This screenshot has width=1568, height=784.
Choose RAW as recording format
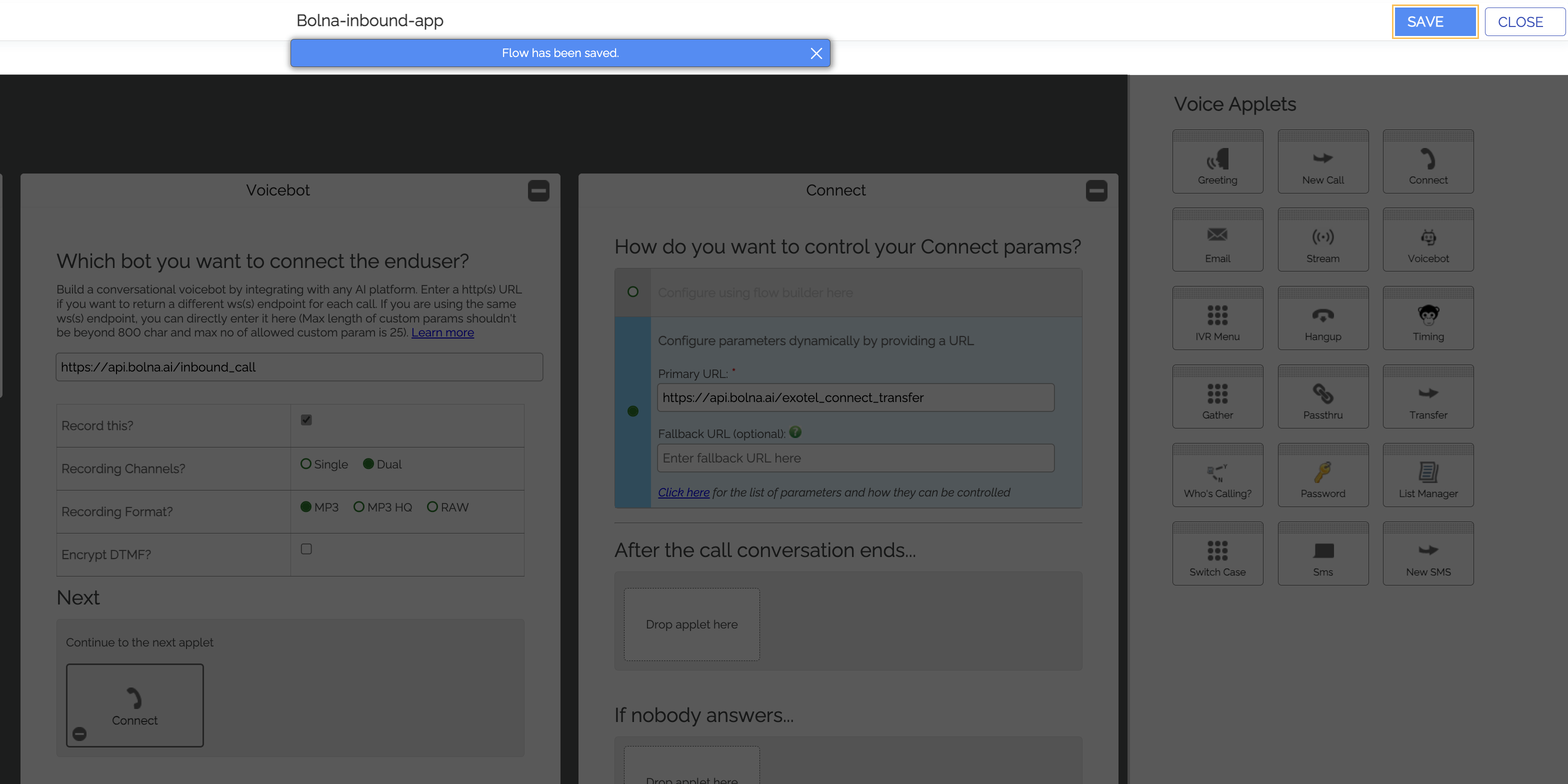pyautogui.click(x=433, y=506)
